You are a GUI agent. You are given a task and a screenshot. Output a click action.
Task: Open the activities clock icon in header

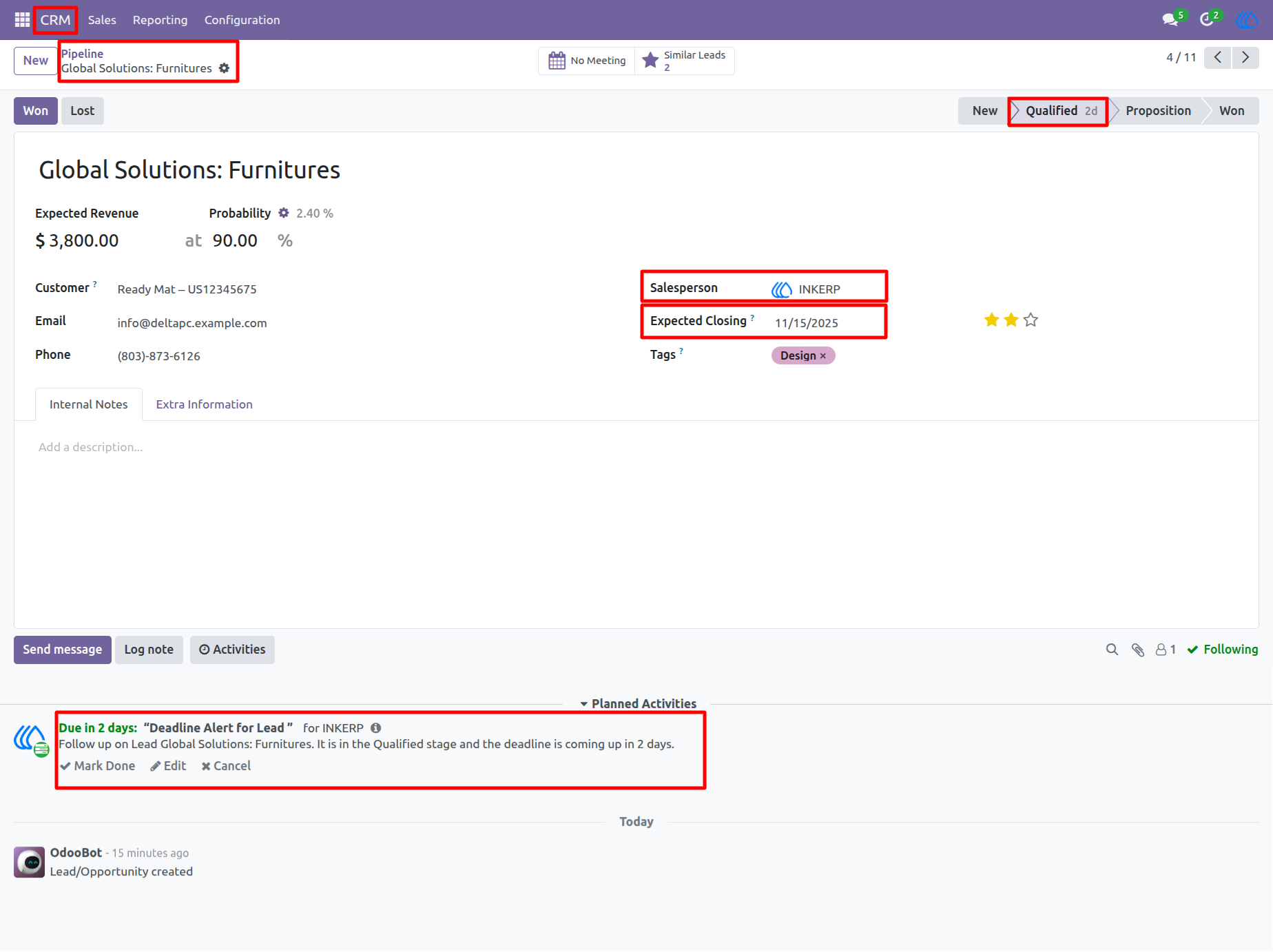coord(1206,20)
